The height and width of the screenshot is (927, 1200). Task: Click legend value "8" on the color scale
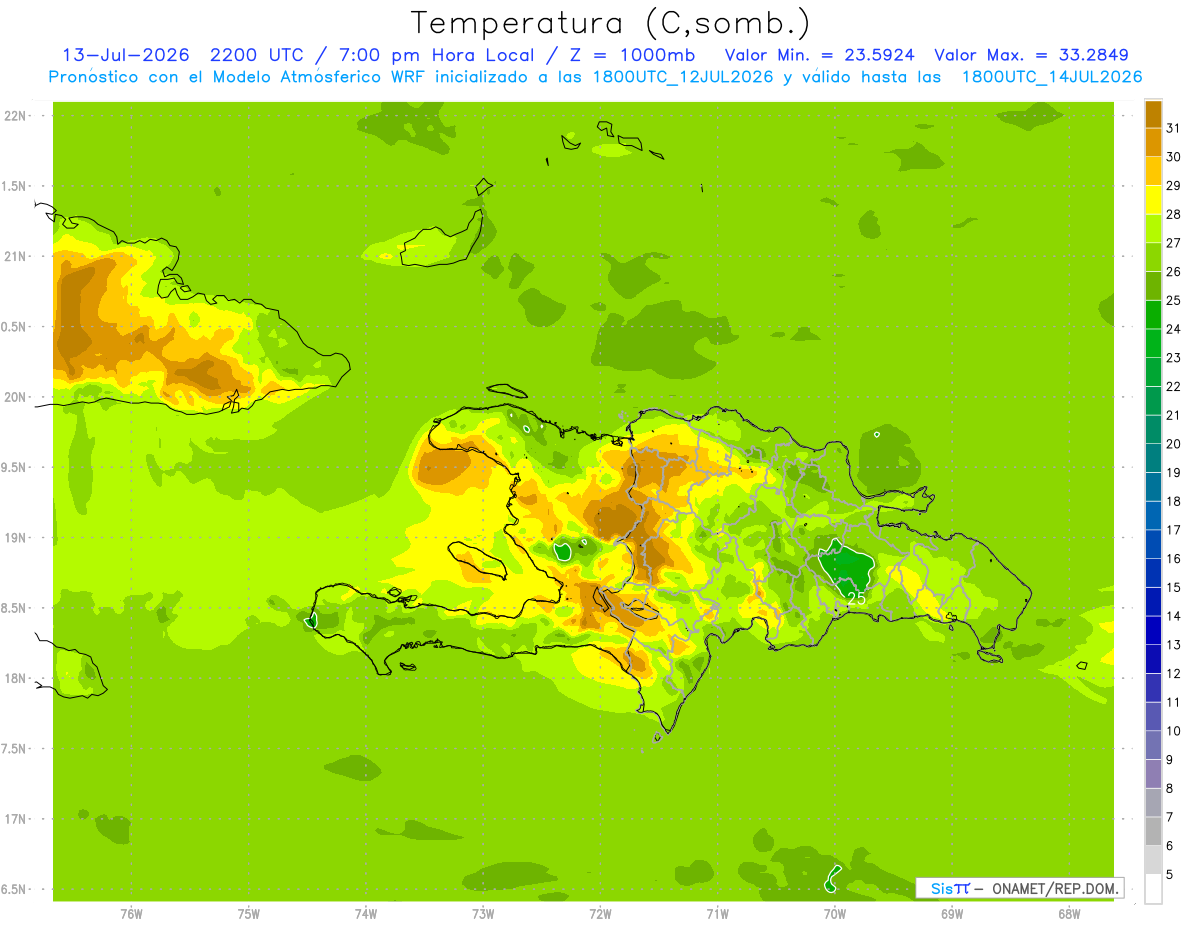1170,789
